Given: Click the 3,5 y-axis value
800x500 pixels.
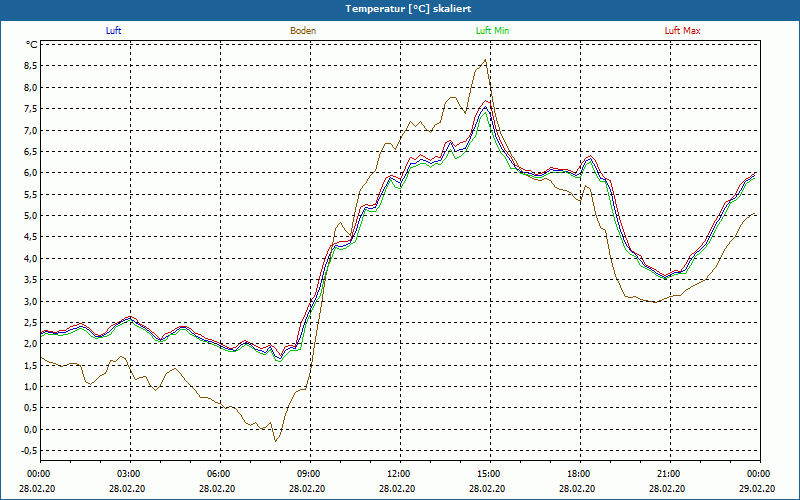Looking at the screenshot, I should [31, 280].
